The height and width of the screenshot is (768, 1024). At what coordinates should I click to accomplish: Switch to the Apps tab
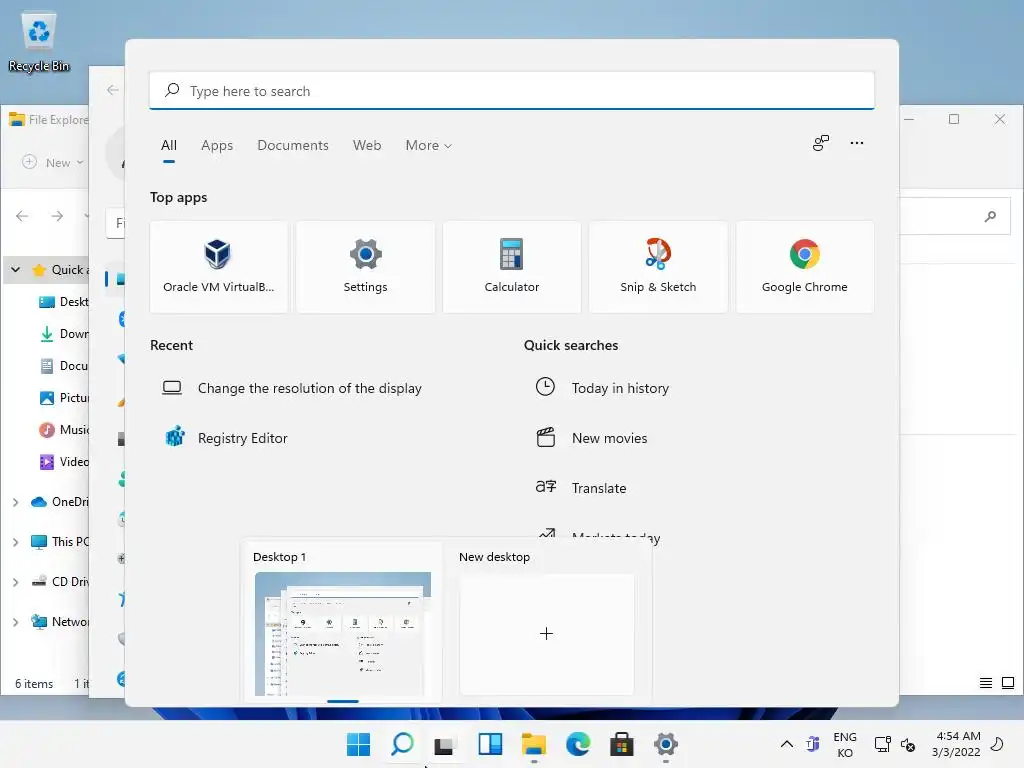(x=217, y=145)
